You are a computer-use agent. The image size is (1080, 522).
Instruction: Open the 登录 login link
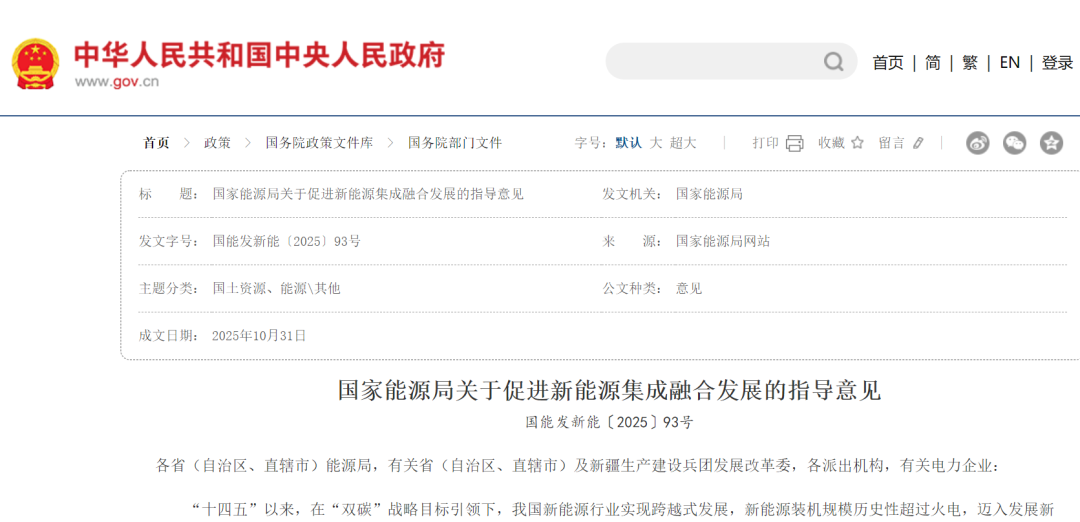pyautogui.click(x=1057, y=62)
